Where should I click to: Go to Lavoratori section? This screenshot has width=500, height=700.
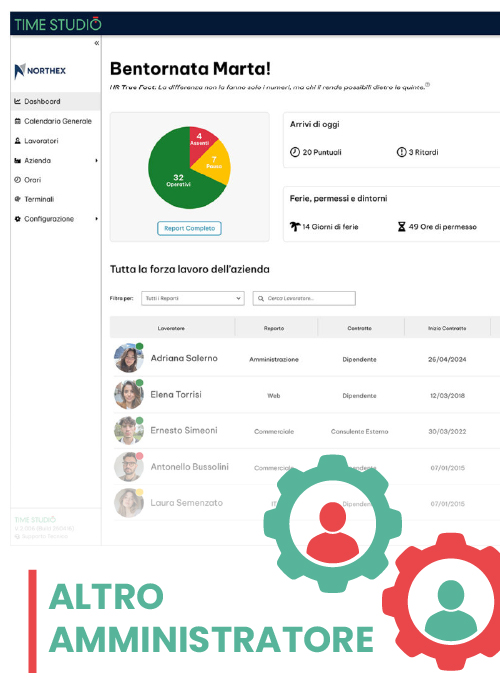41,141
